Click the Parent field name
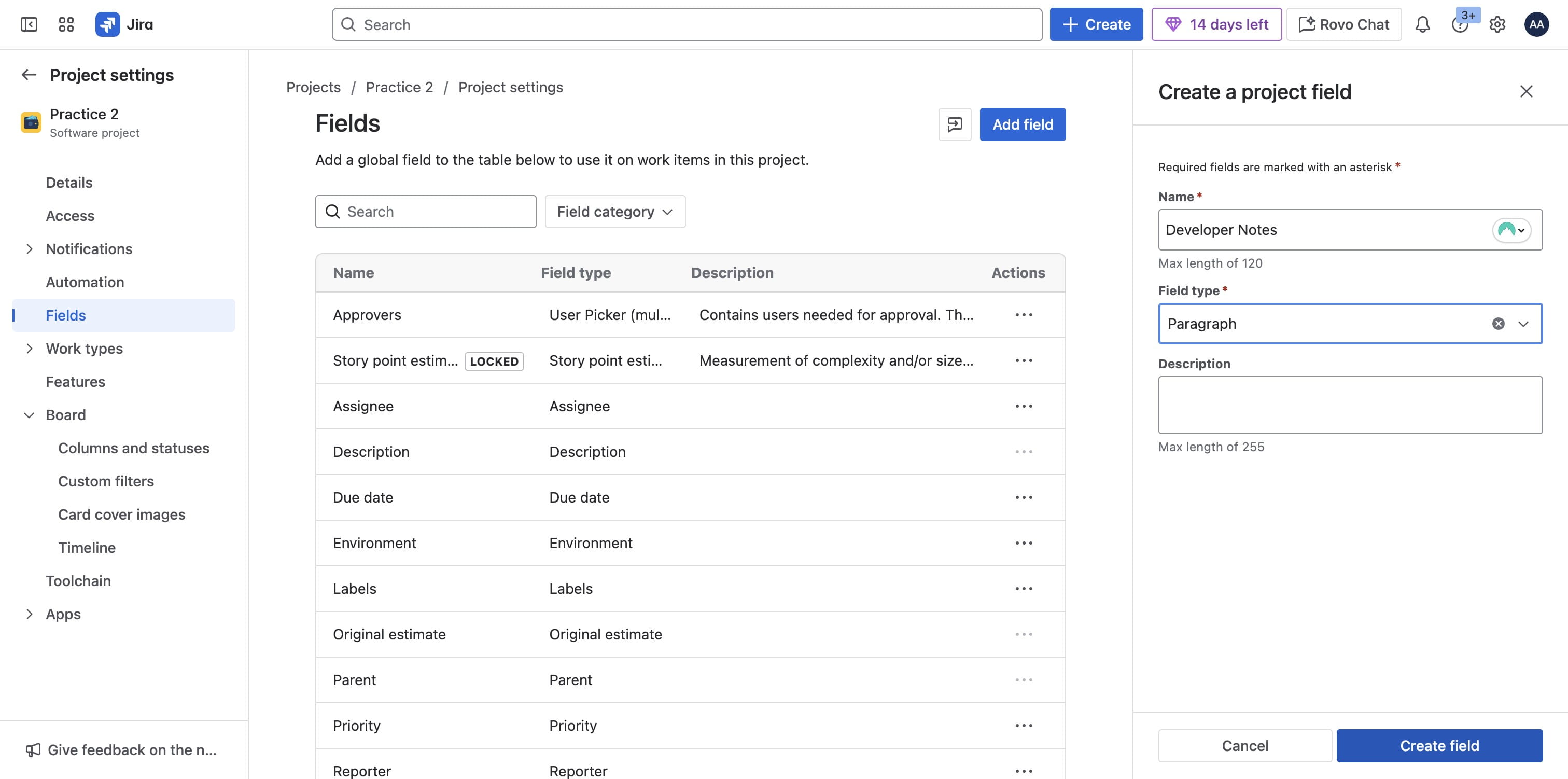 tap(354, 680)
